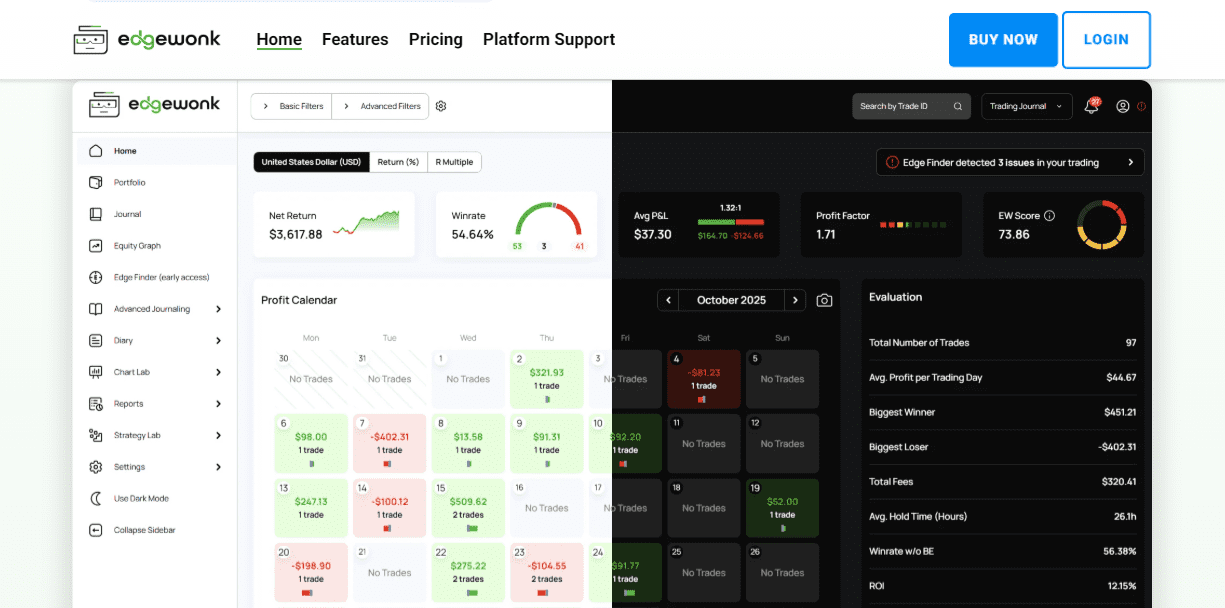The height and width of the screenshot is (608, 1225).
Task: Open the Pricing menu item
Action: coord(435,40)
